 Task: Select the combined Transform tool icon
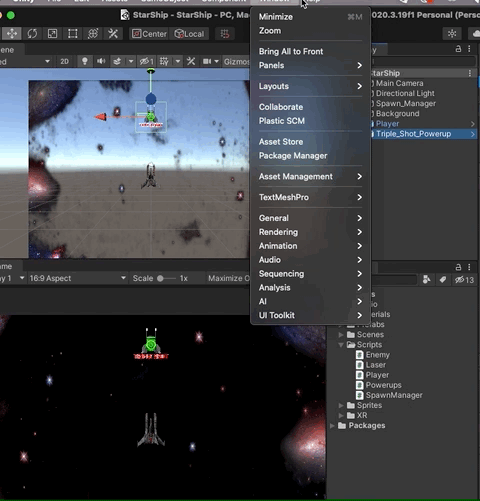tap(93, 34)
